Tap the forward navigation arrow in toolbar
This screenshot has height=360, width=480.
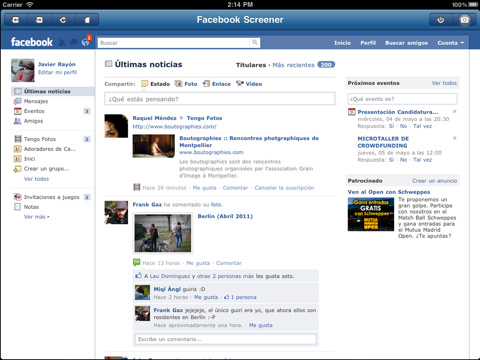coord(39,20)
